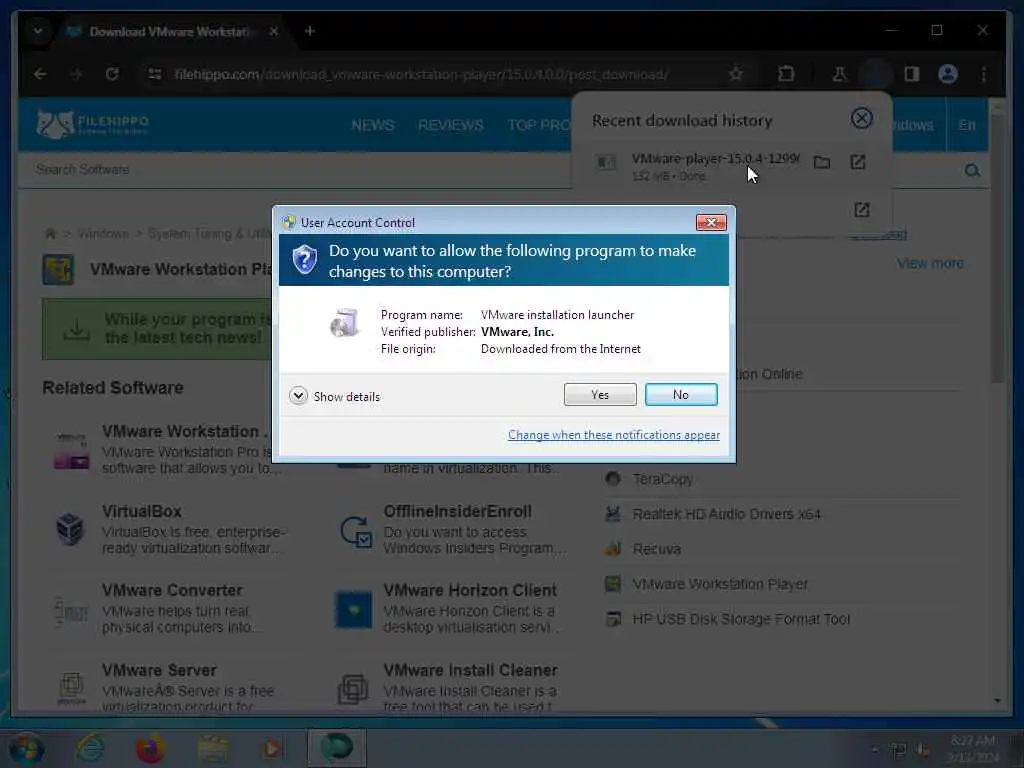The image size is (1024, 768).
Task: Open the TOP PROGRAMS menu item
Action: (539, 125)
